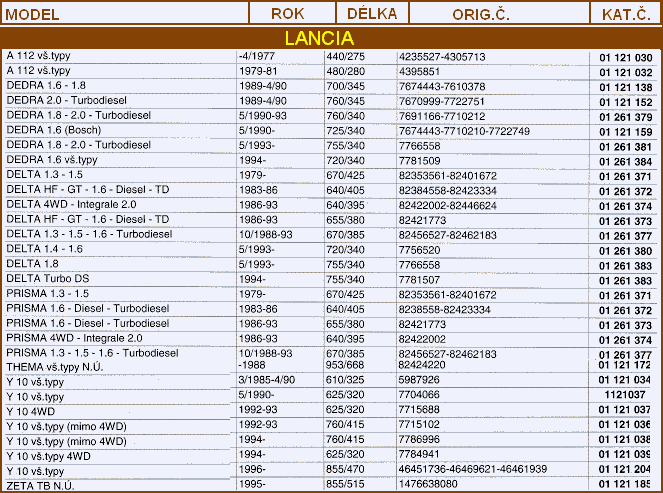Click the DÉLKA column header
This screenshot has width=663, height=493.
coord(372,13)
